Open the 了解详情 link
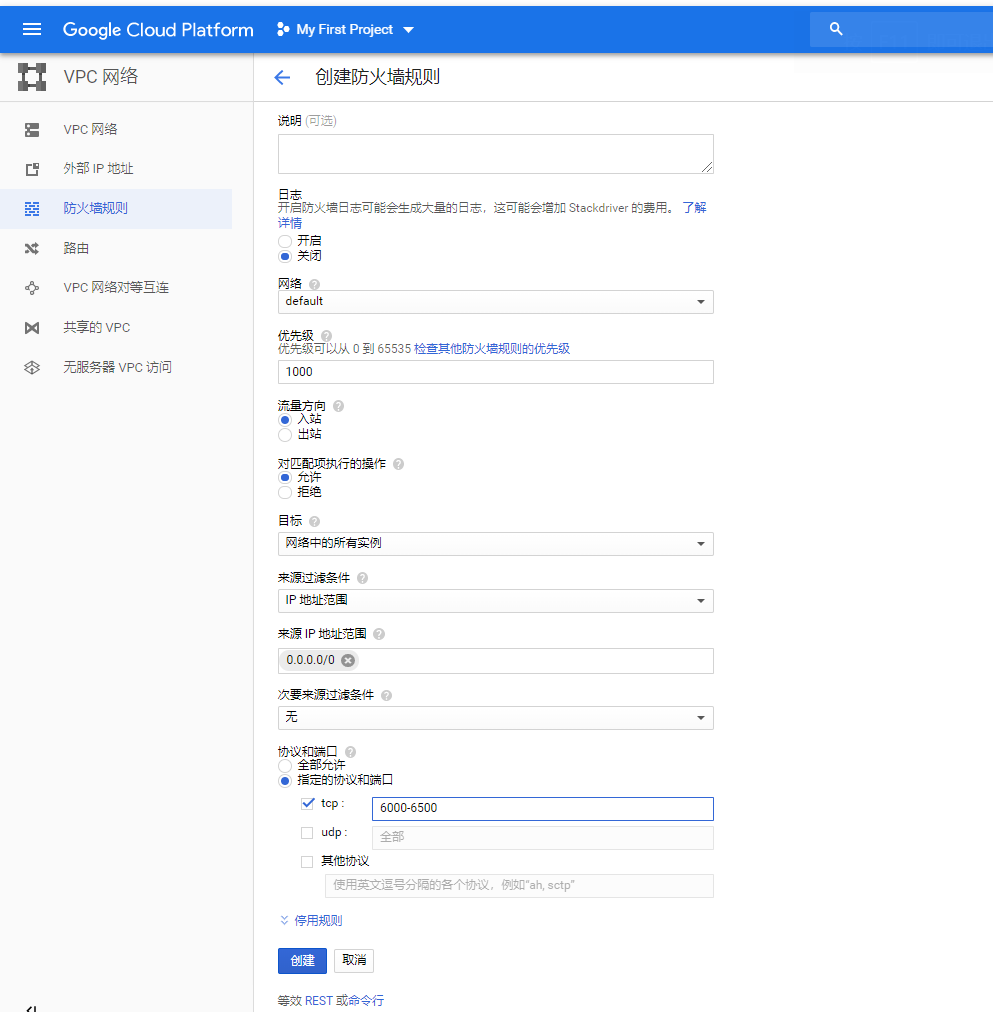 click(x=694, y=208)
